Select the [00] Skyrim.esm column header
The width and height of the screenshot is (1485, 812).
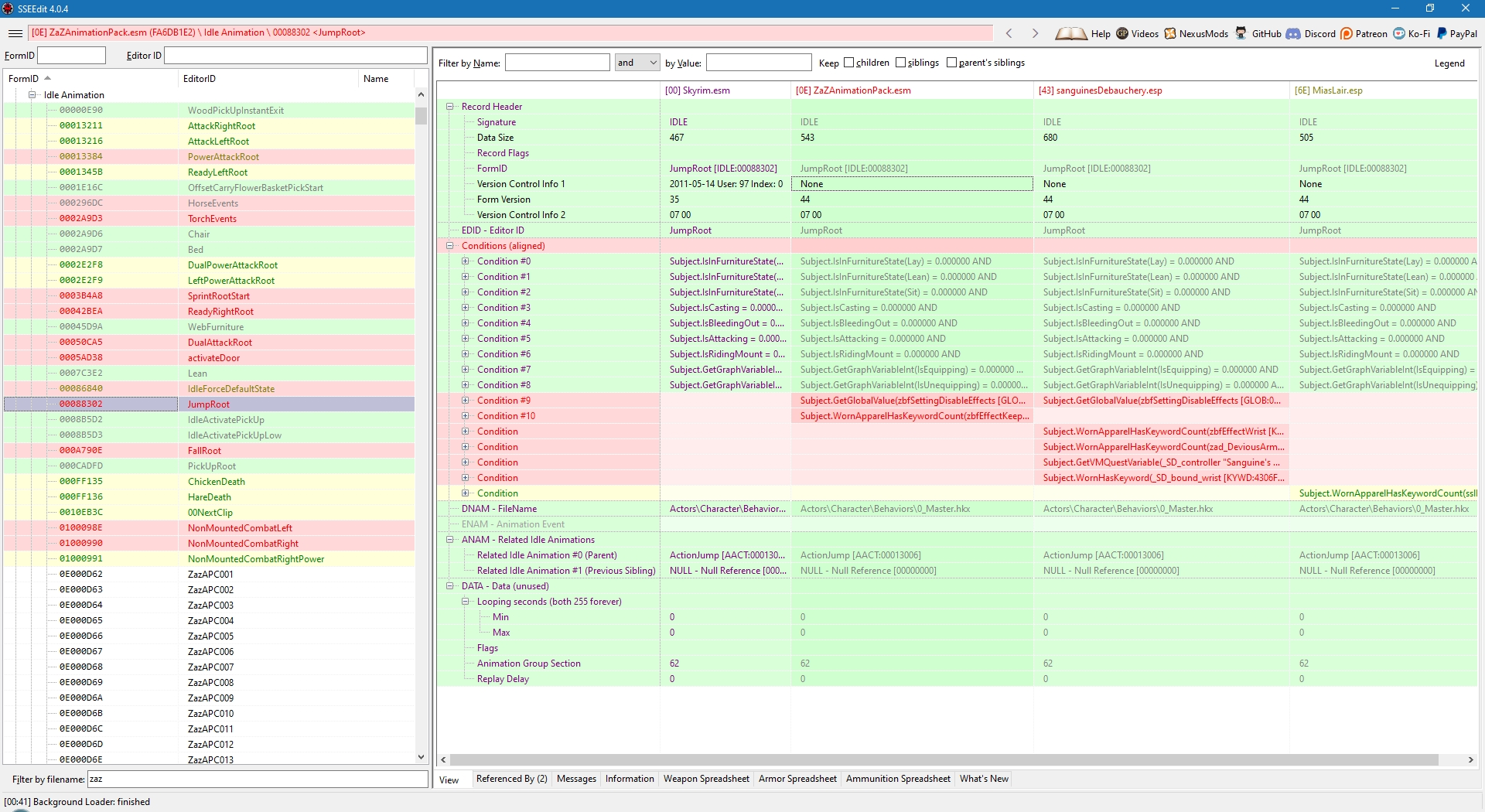[725, 90]
